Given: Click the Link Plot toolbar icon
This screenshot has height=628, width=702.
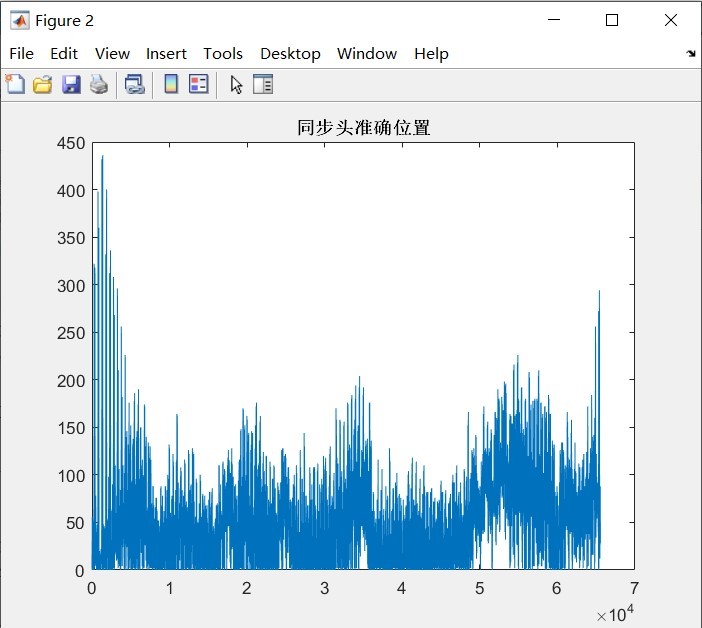Looking at the screenshot, I should pyautogui.click(x=135, y=84).
